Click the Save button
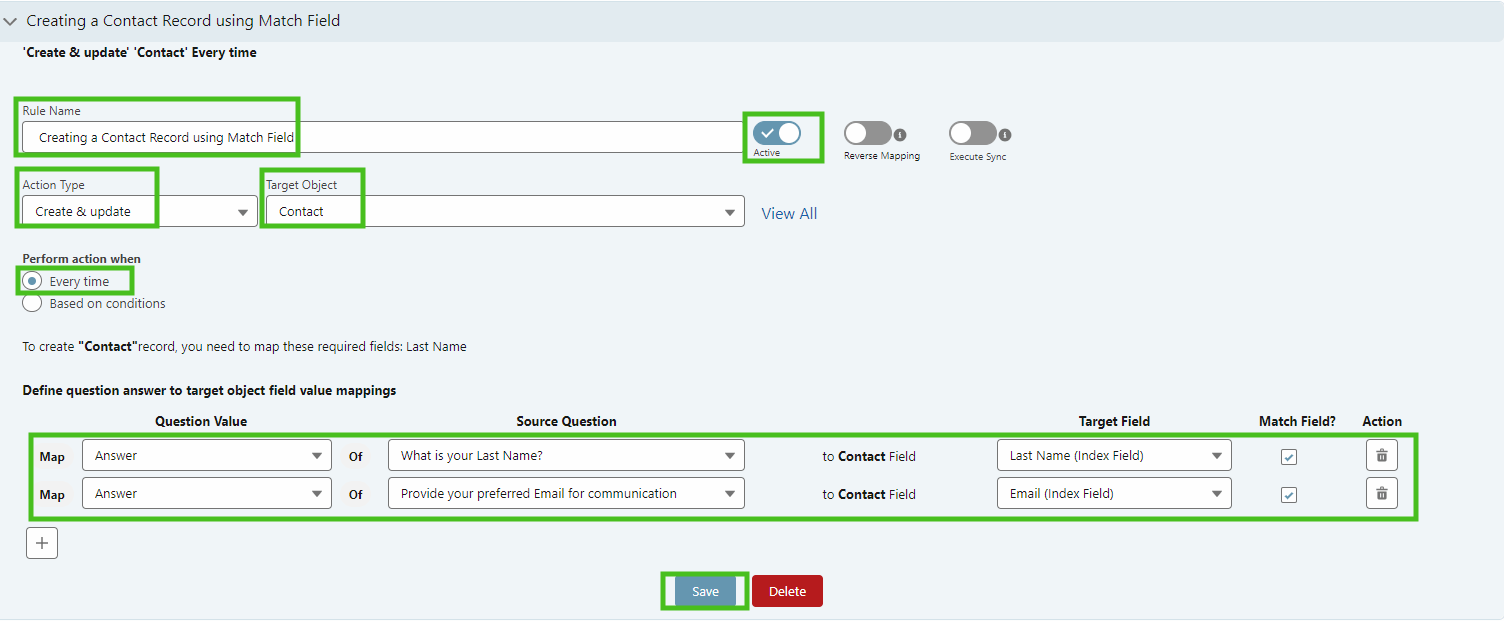Screen dimensions: 1504x621 click(x=705, y=592)
